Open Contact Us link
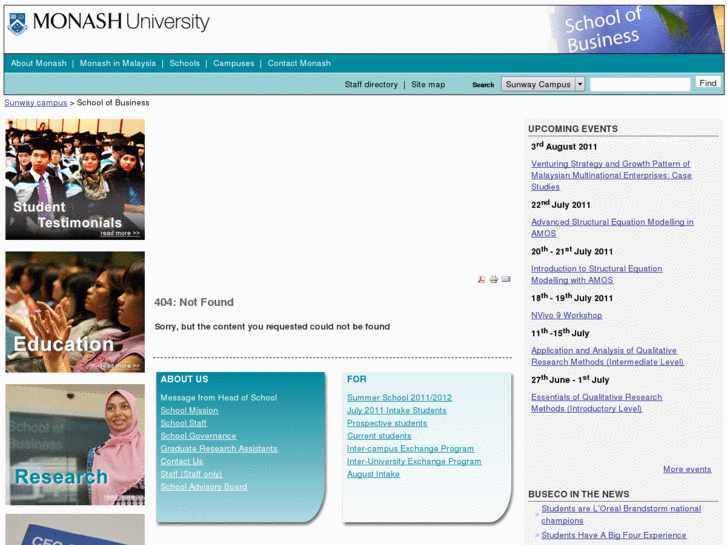727x545 pixels. pyautogui.click(x=182, y=462)
